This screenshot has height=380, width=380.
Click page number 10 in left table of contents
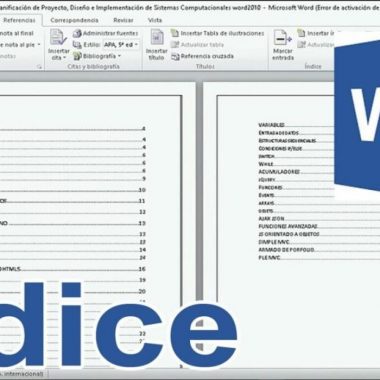point(142,190)
